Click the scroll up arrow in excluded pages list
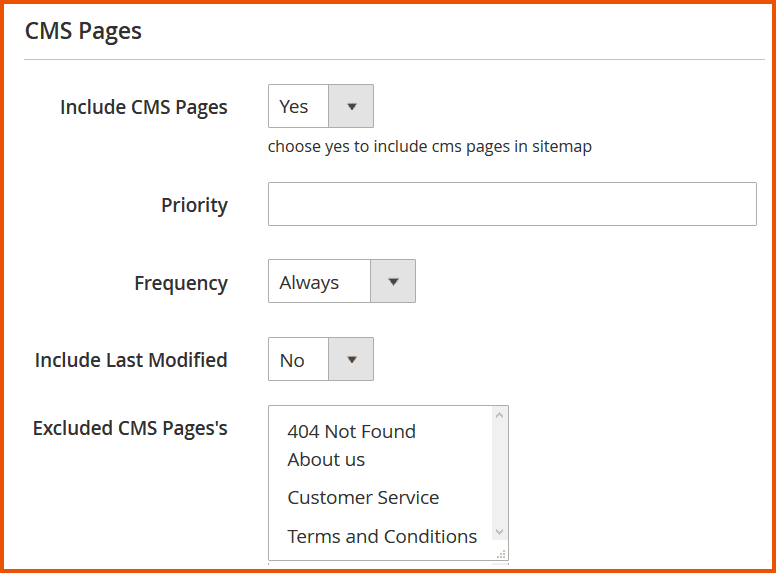The image size is (776, 573). tap(500, 415)
